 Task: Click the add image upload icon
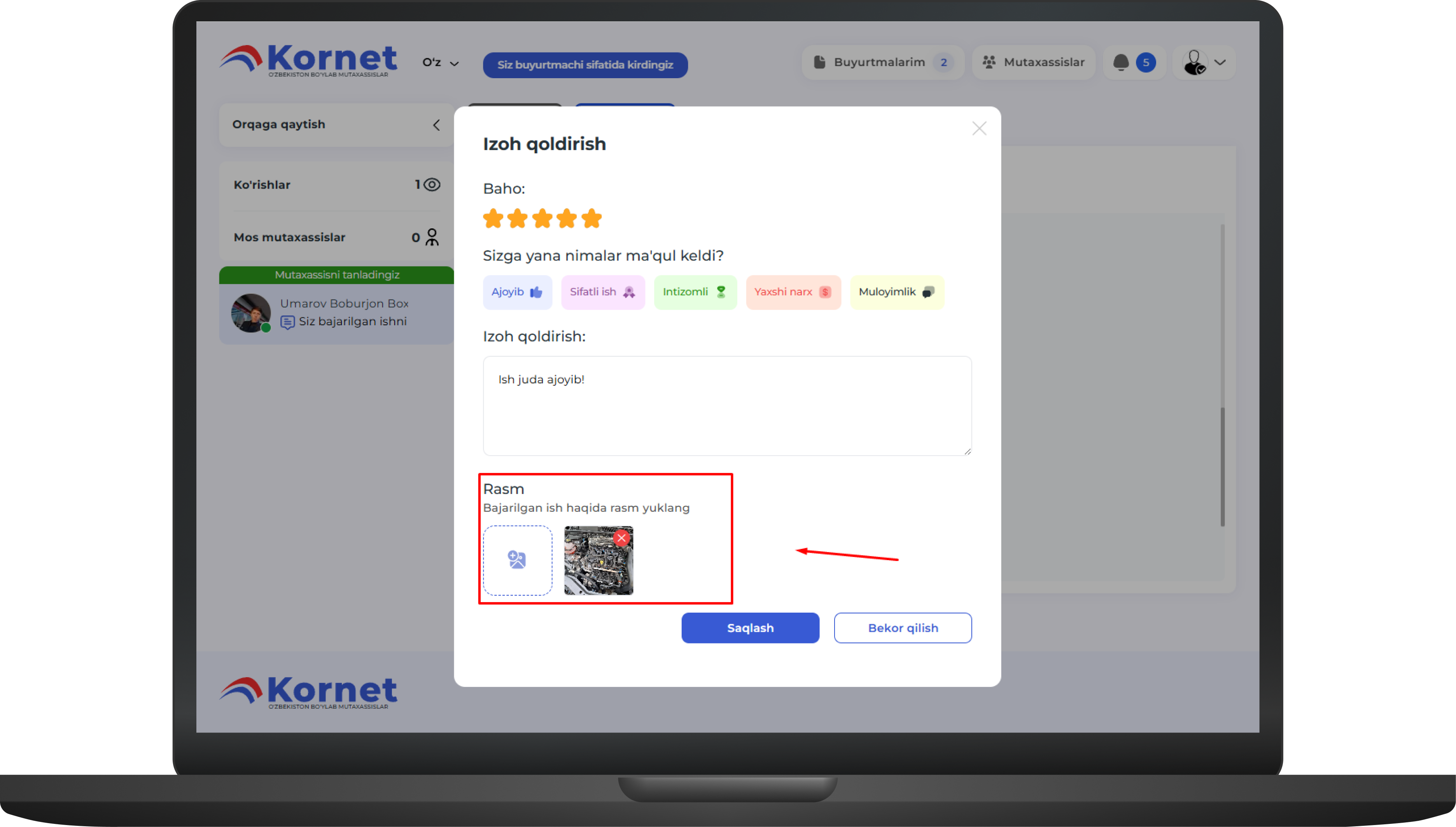pyautogui.click(x=517, y=560)
